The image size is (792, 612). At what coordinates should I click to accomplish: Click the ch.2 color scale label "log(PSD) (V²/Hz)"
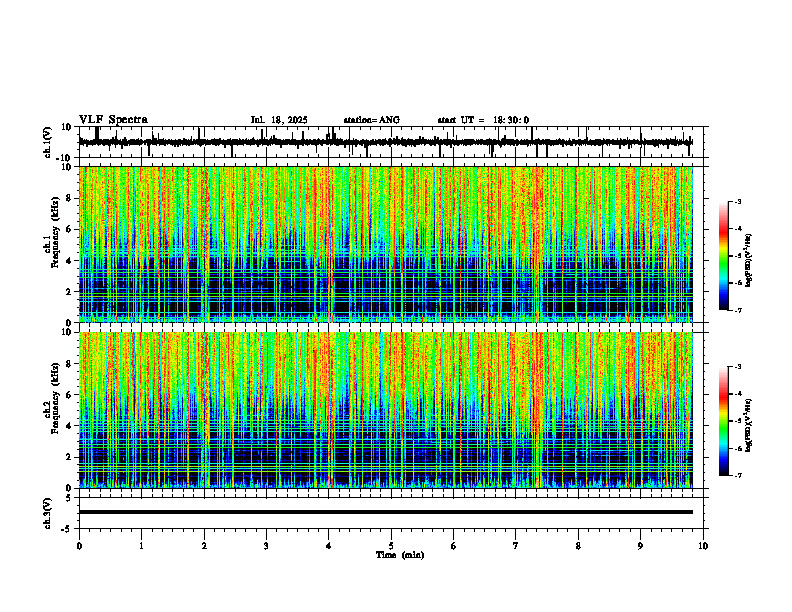tap(750, 425)
